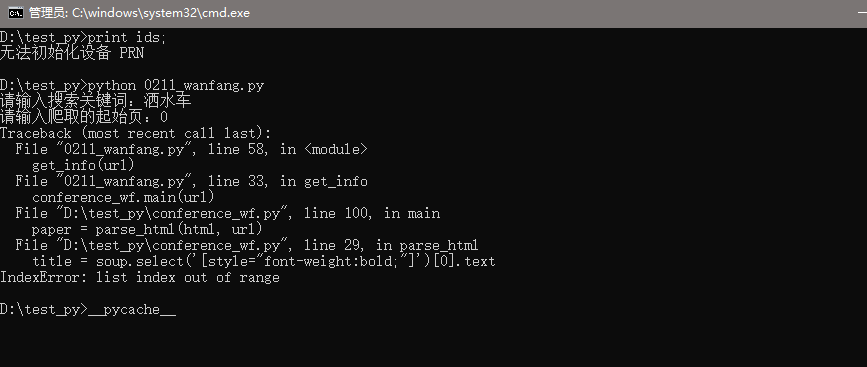Open the cmd.exe system menu icon
Screen dimensions: 867x367
[x=15, y=13]
